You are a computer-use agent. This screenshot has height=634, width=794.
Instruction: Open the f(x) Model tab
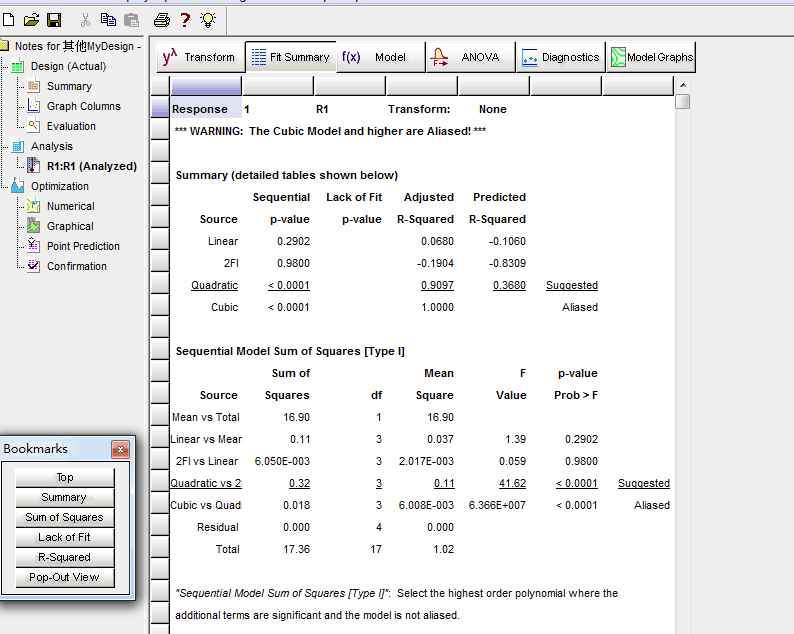[381, 57]
